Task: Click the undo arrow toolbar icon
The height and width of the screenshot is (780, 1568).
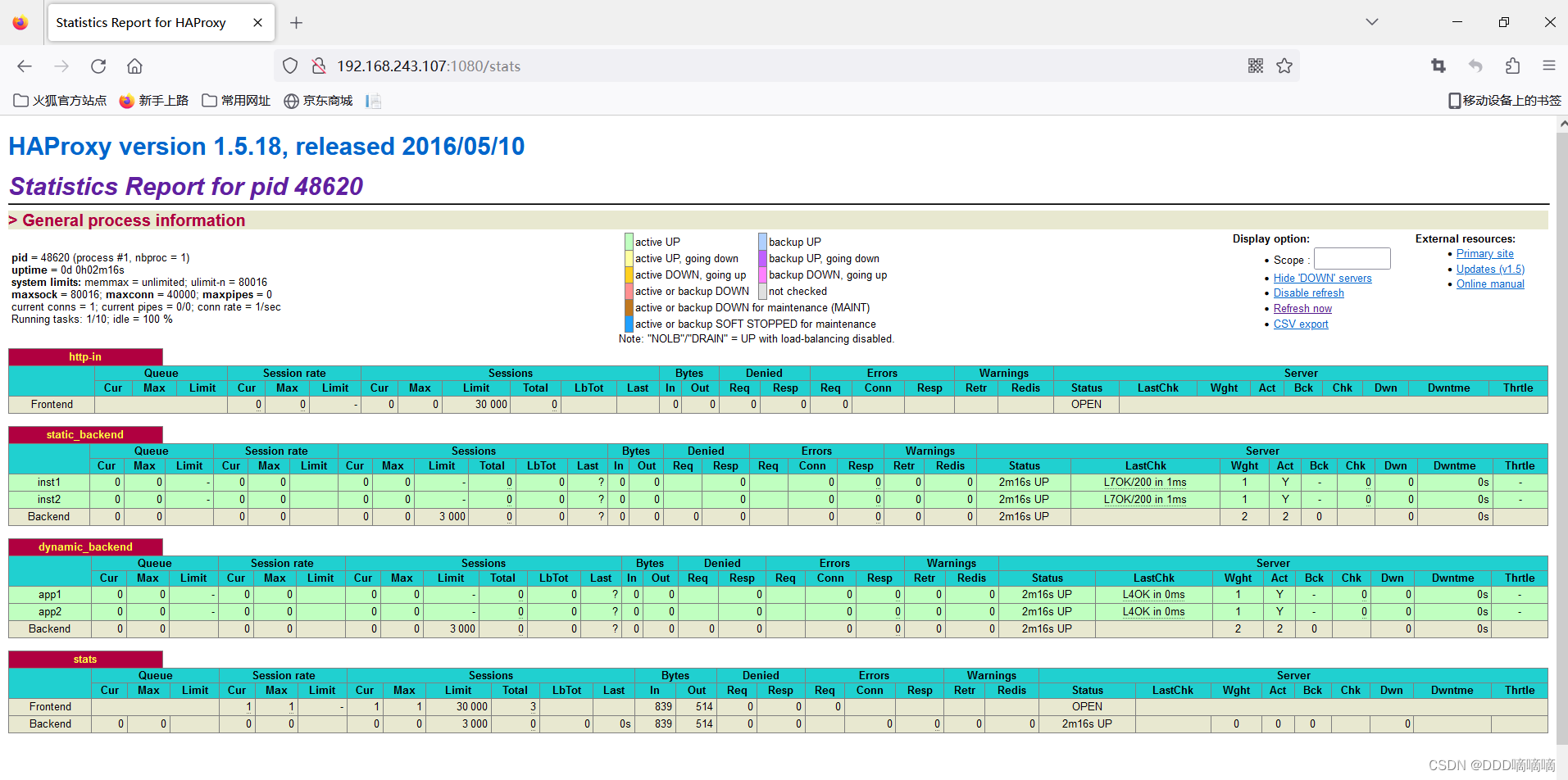Action: (x=1475, y=66)
